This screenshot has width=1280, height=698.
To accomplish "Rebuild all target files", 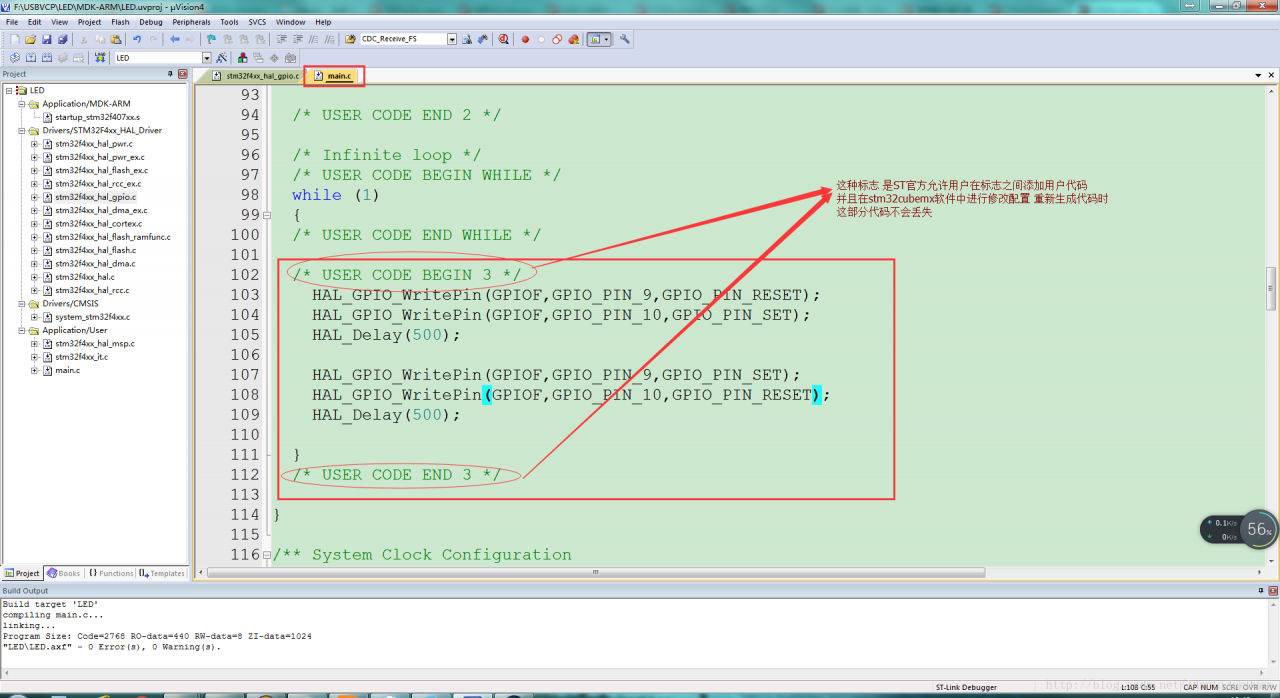I will (47, 58).
